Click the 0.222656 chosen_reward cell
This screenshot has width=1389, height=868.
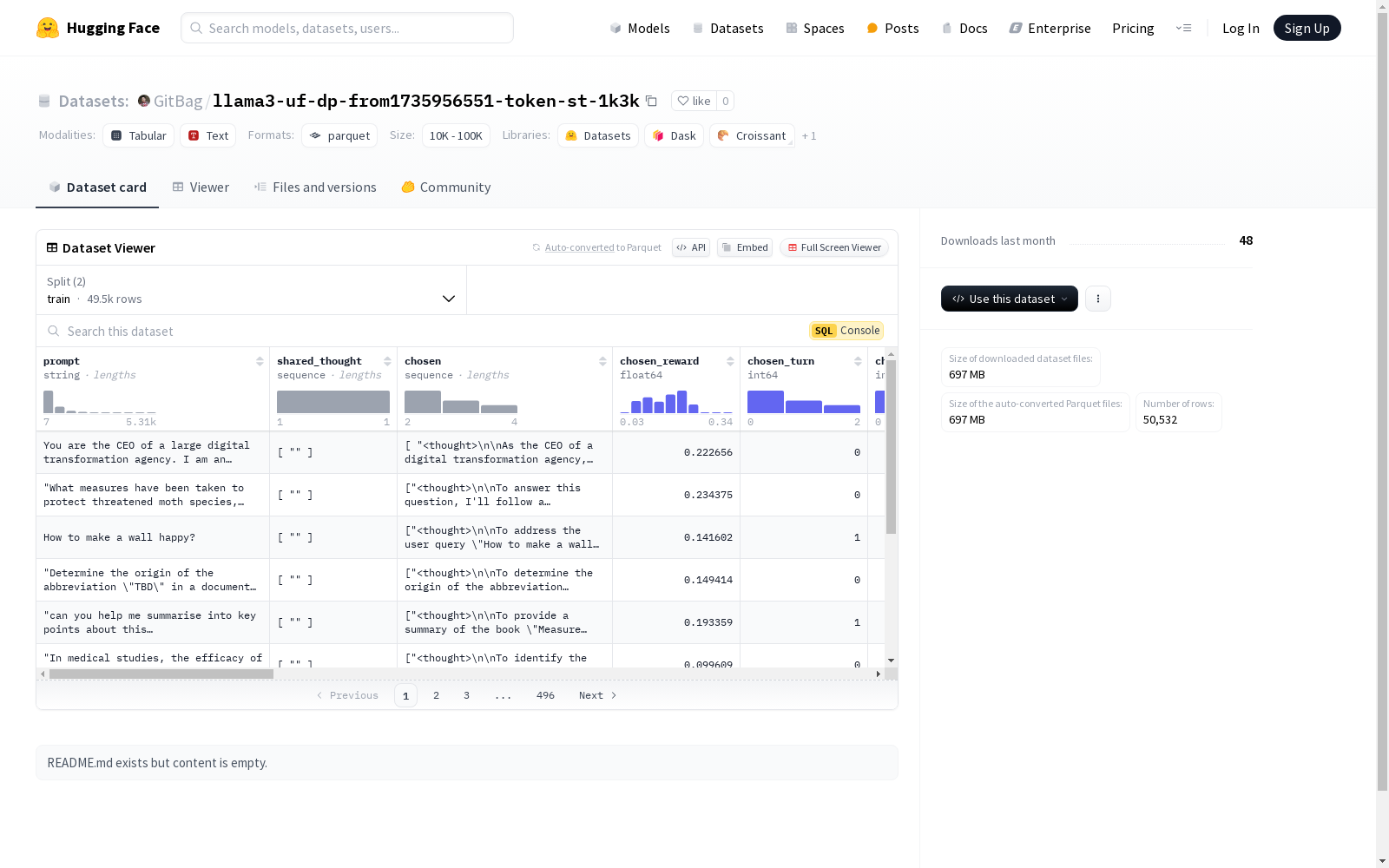click(x=676, y=452)
